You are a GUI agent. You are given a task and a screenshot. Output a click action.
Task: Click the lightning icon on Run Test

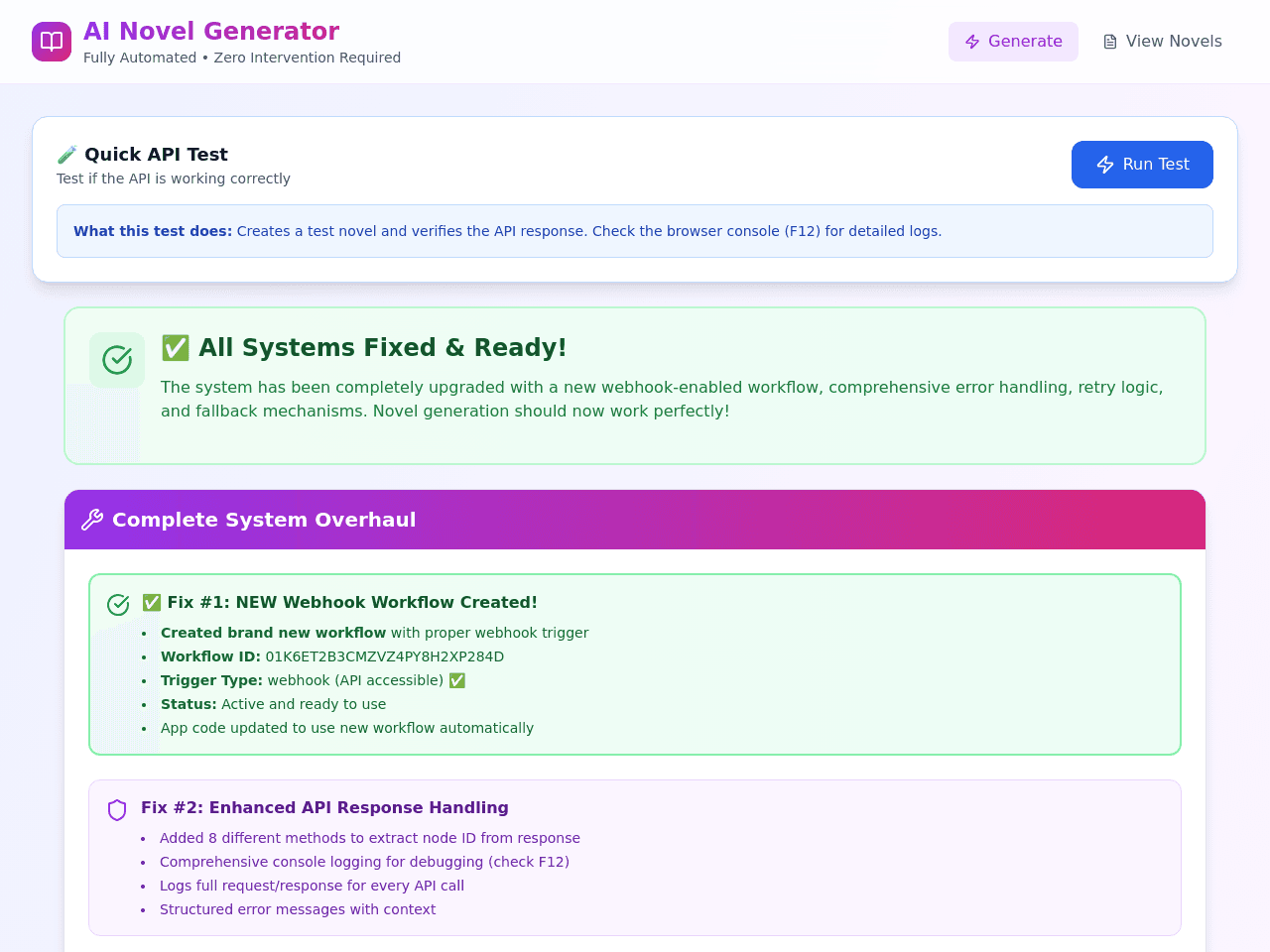click(x=1105, y=165)
